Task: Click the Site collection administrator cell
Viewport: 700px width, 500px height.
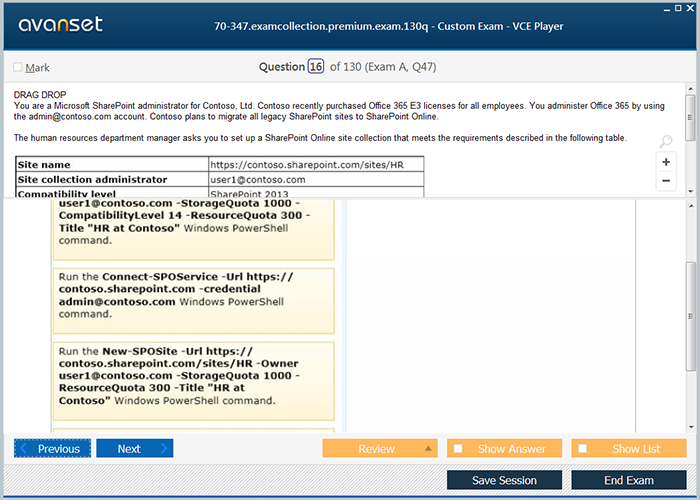Action: pos(112,179)
